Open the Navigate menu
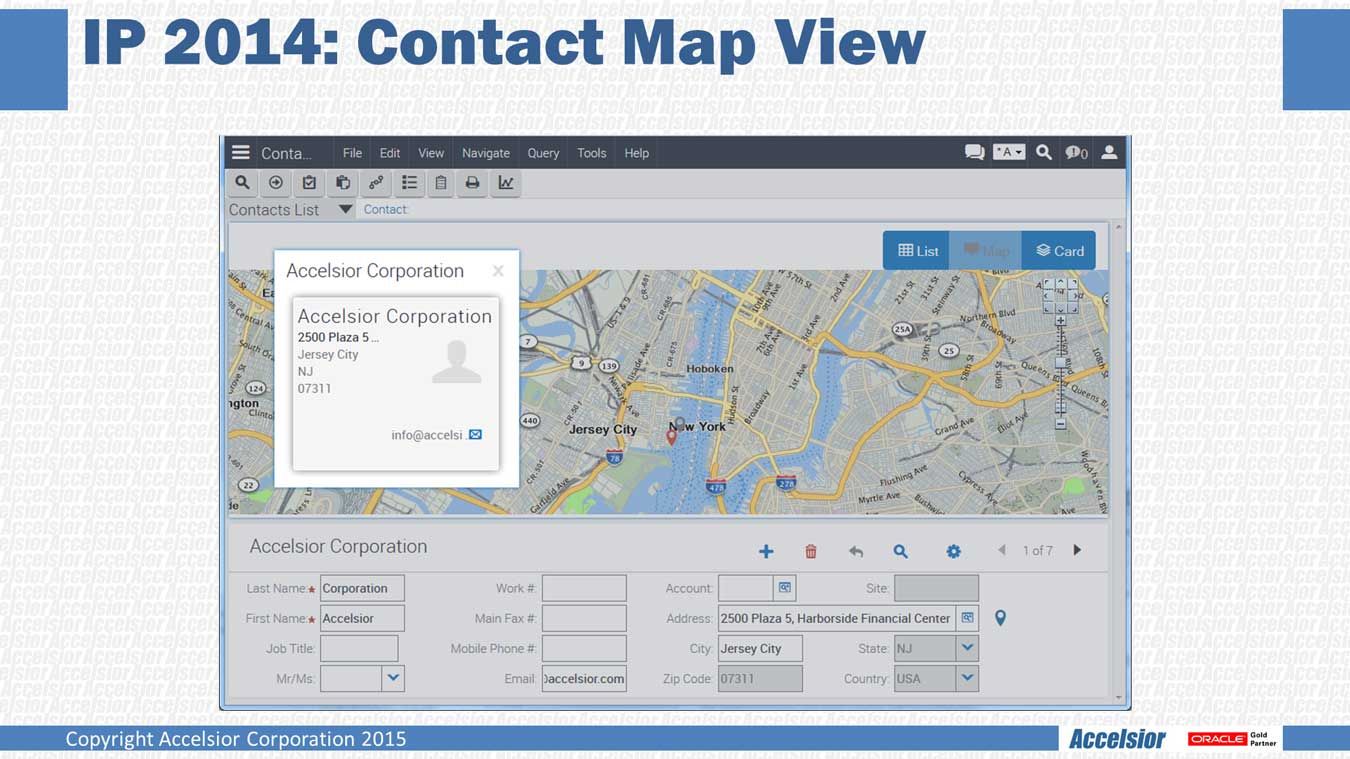 [x=486, y=153]
